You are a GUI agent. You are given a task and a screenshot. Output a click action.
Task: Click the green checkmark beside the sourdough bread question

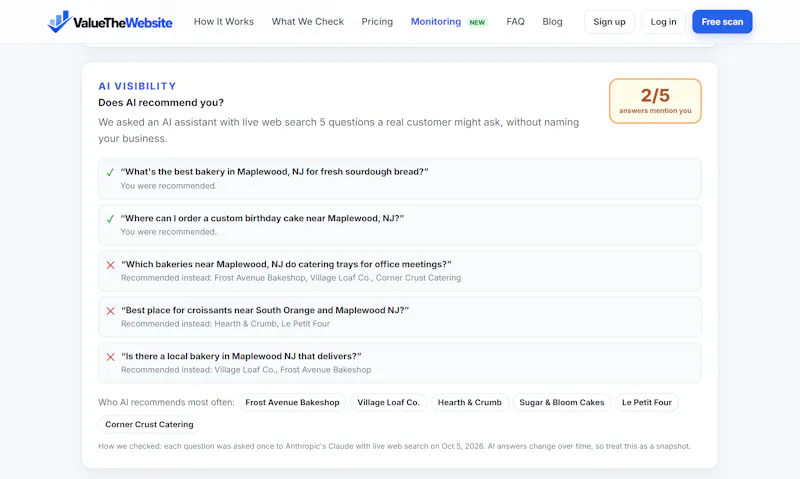[110, 172]
